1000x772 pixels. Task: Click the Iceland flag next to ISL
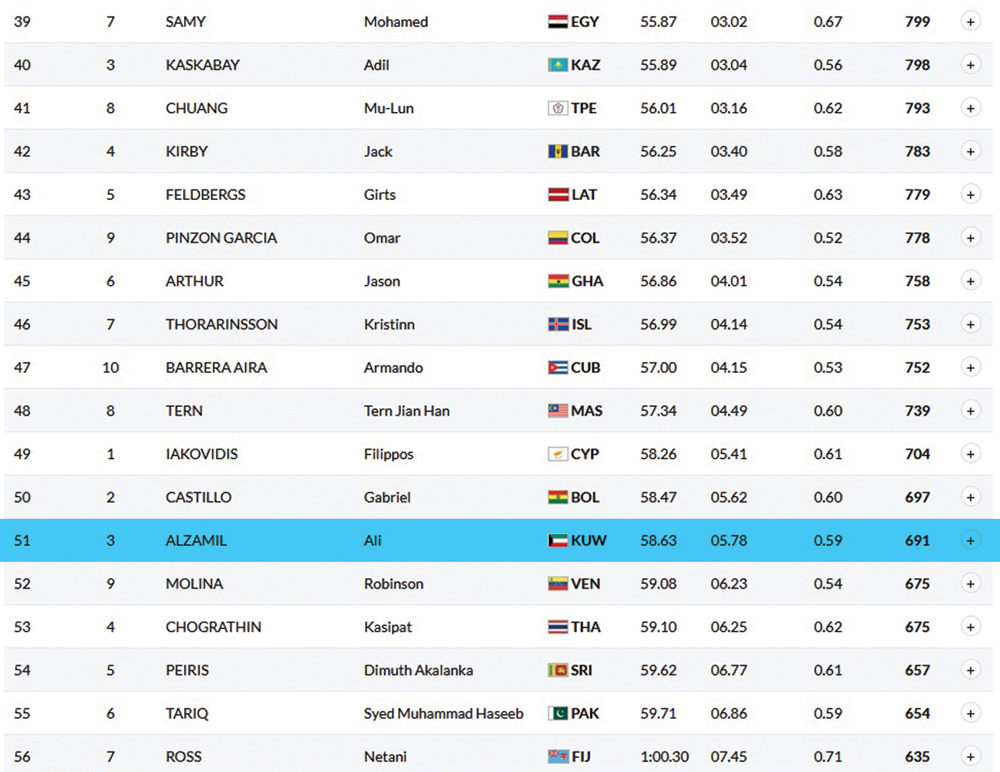coord(558,324)
